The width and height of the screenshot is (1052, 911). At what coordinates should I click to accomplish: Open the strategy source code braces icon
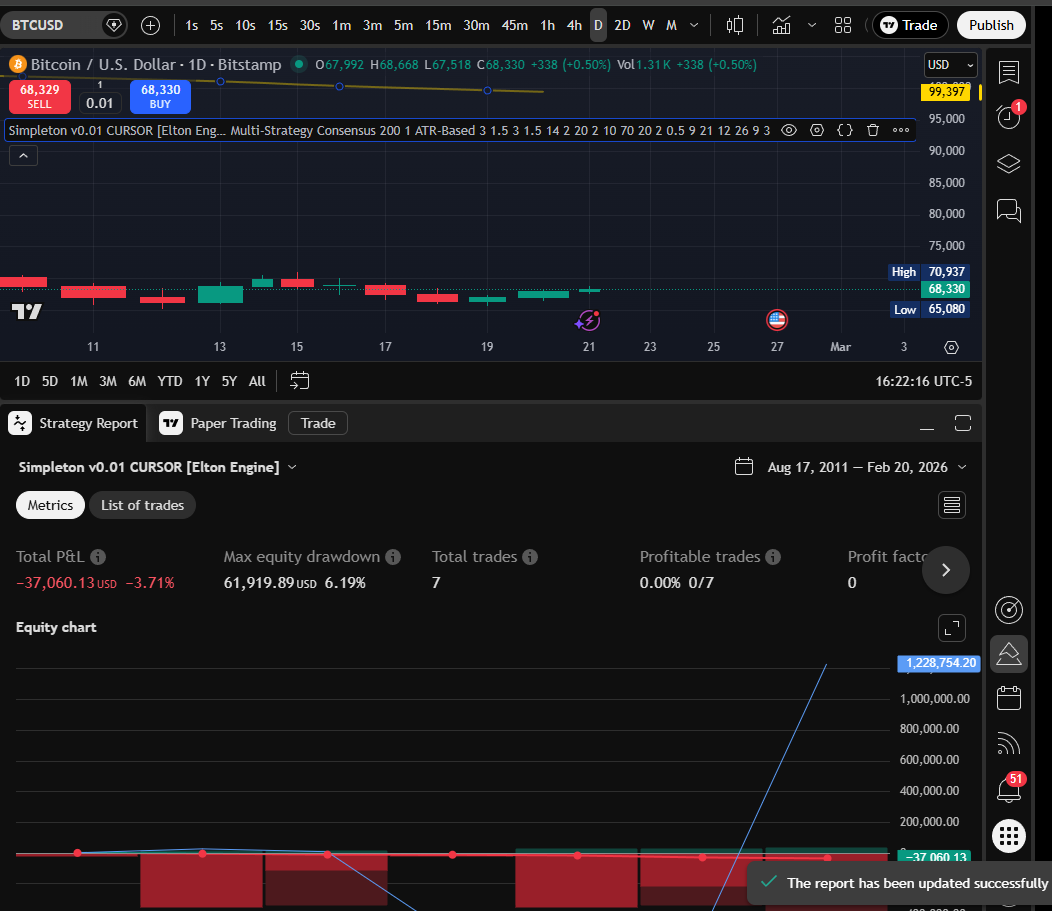tap(845, 130)
